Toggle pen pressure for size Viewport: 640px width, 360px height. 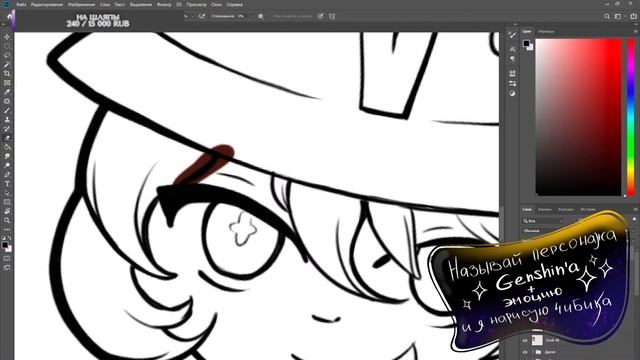coord(320,16)
